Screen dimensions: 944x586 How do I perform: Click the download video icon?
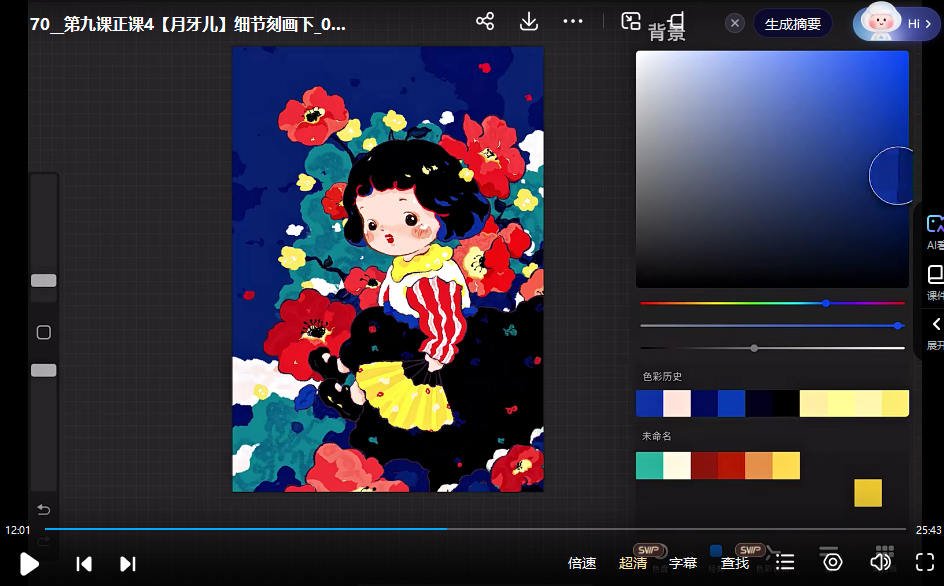[x=528, y=20]
